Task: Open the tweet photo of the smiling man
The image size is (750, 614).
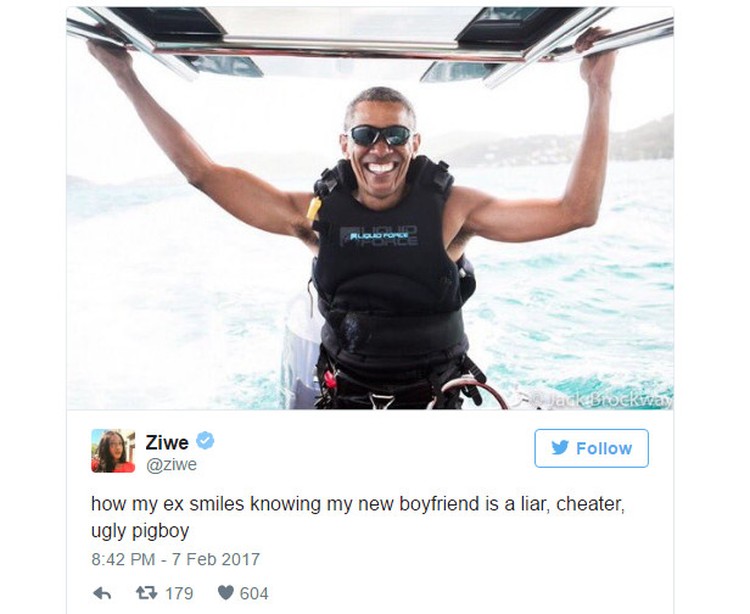Action: coord(370,208)
